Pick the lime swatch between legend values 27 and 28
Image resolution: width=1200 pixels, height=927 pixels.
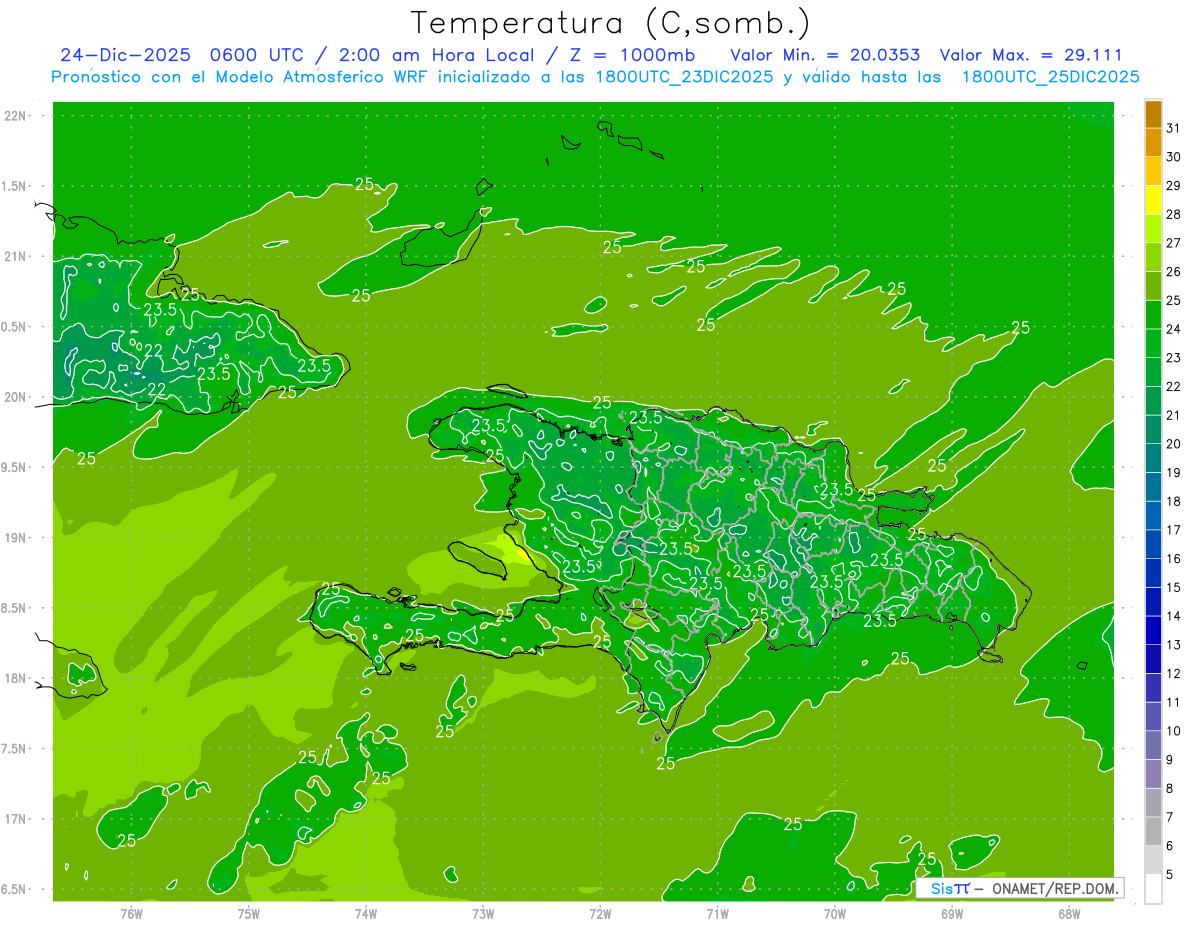pos(1153,229)
